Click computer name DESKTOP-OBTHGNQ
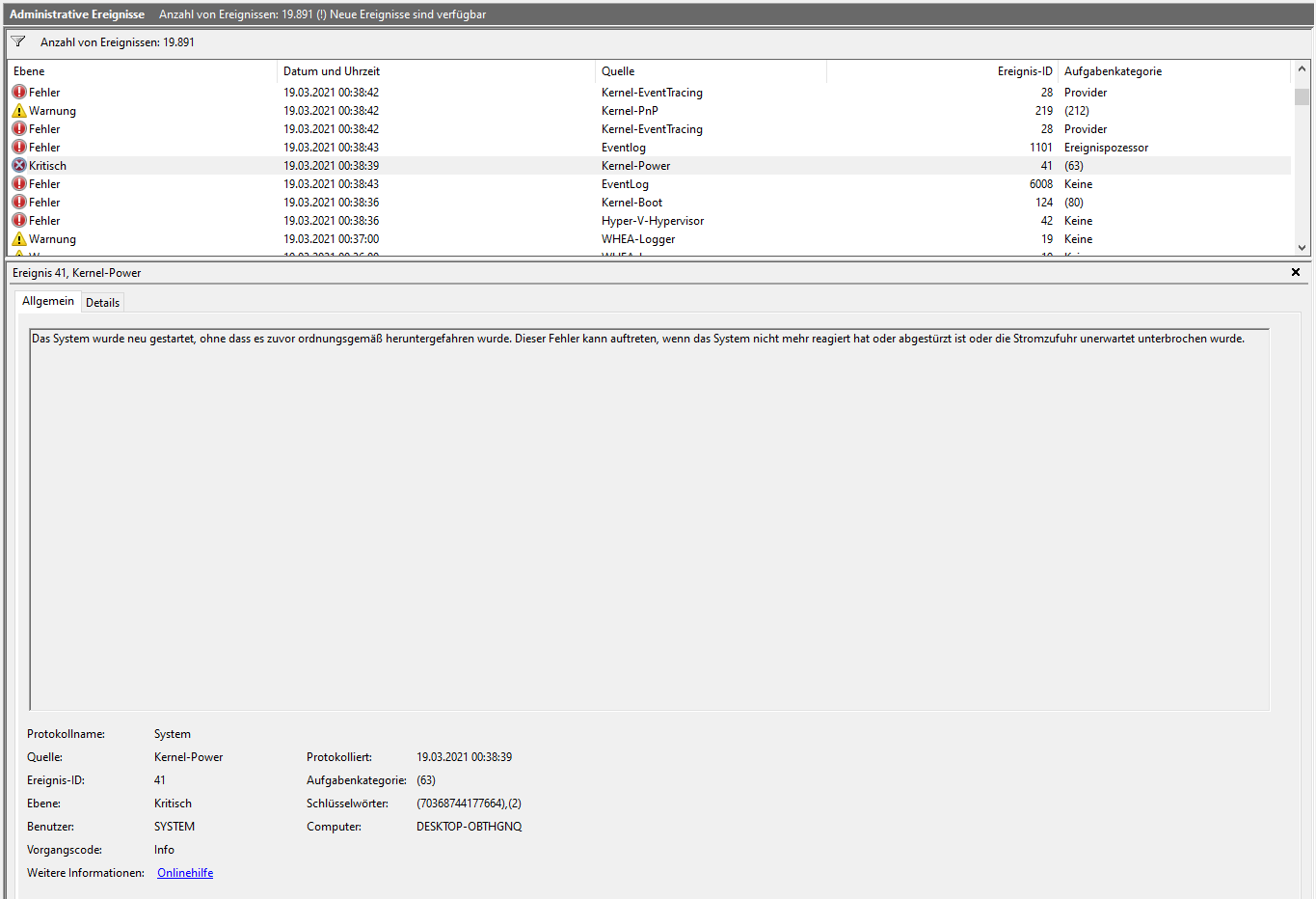Screen dimensions: 1316x899 click(x=469, y=827)
